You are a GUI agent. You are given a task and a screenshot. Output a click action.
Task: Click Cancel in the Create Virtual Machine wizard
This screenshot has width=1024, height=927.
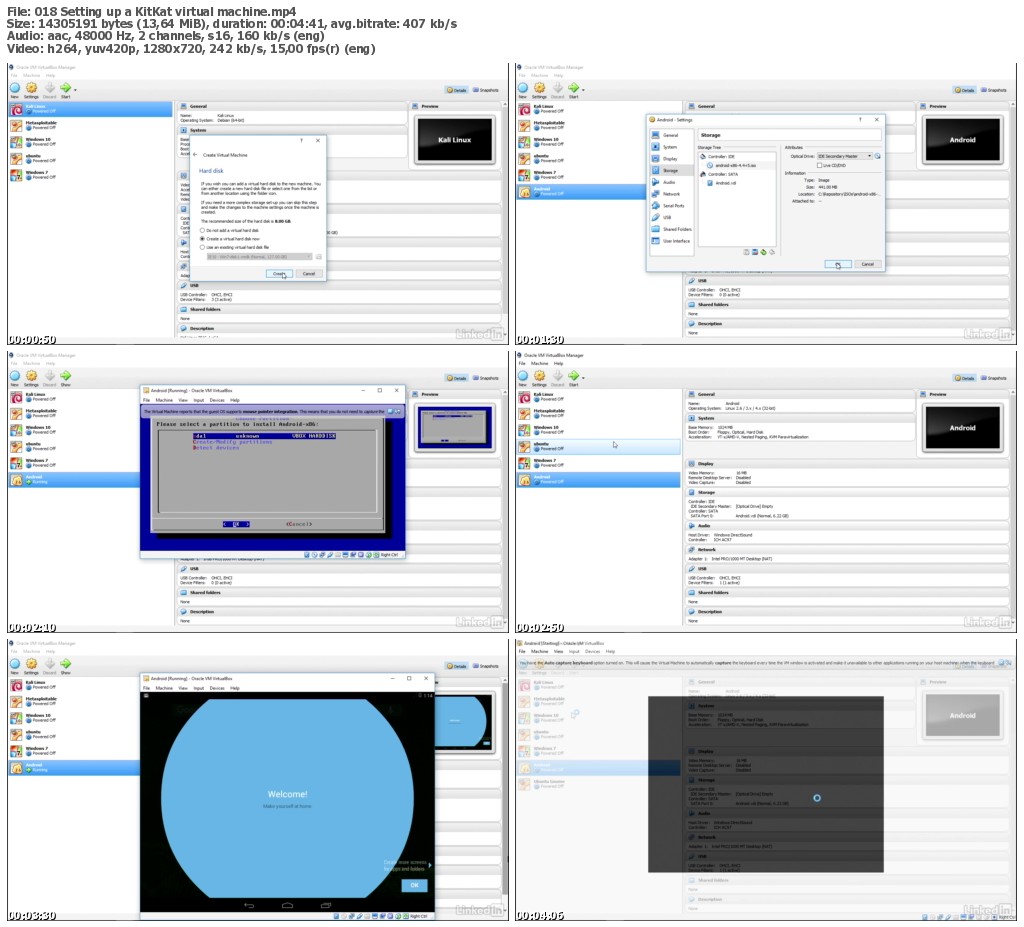pyautogui.click(x=309, y=274)
